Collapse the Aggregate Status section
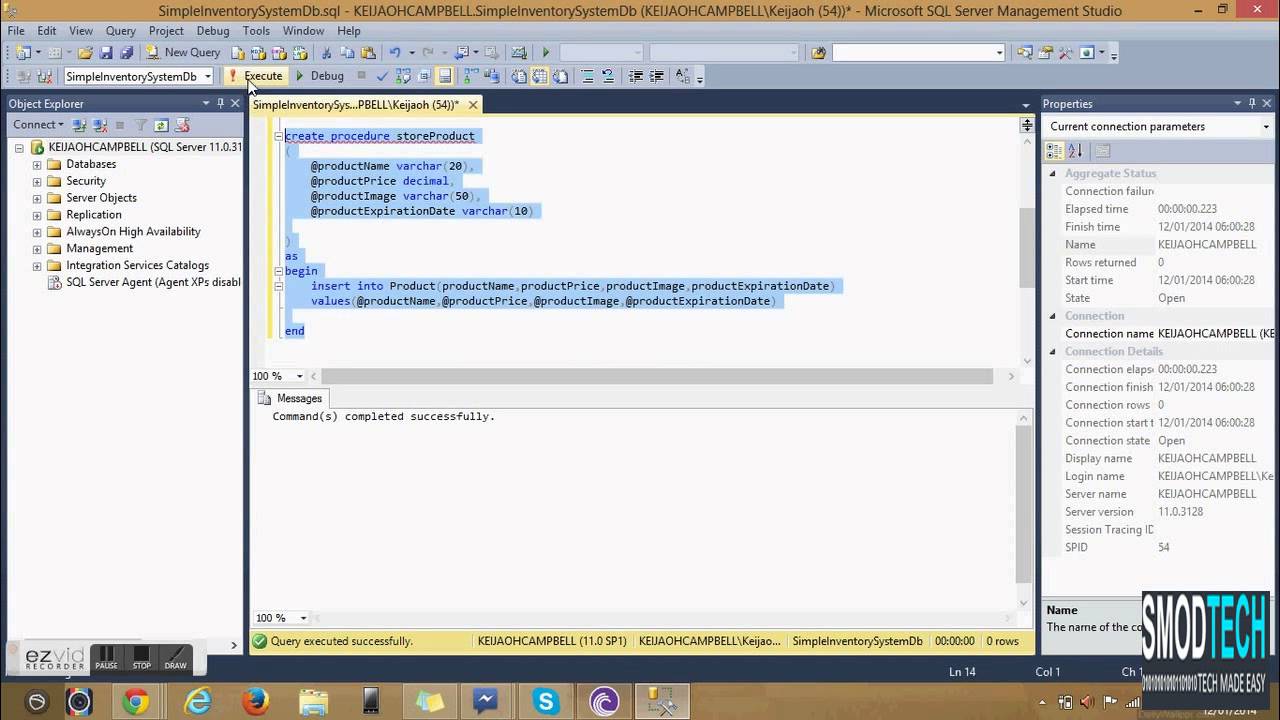The width and height of the screenshot is (1280, 720). pos(1052,174)
